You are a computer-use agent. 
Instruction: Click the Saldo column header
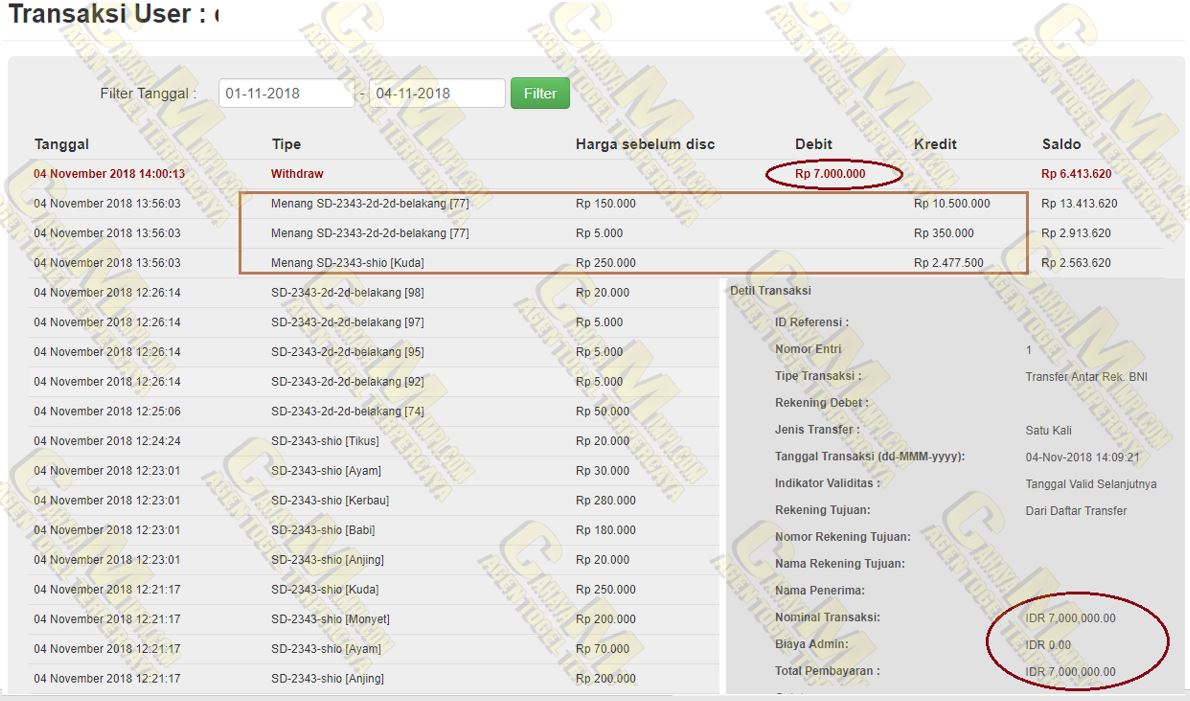pyautogui.click(x=1061, y=144)
